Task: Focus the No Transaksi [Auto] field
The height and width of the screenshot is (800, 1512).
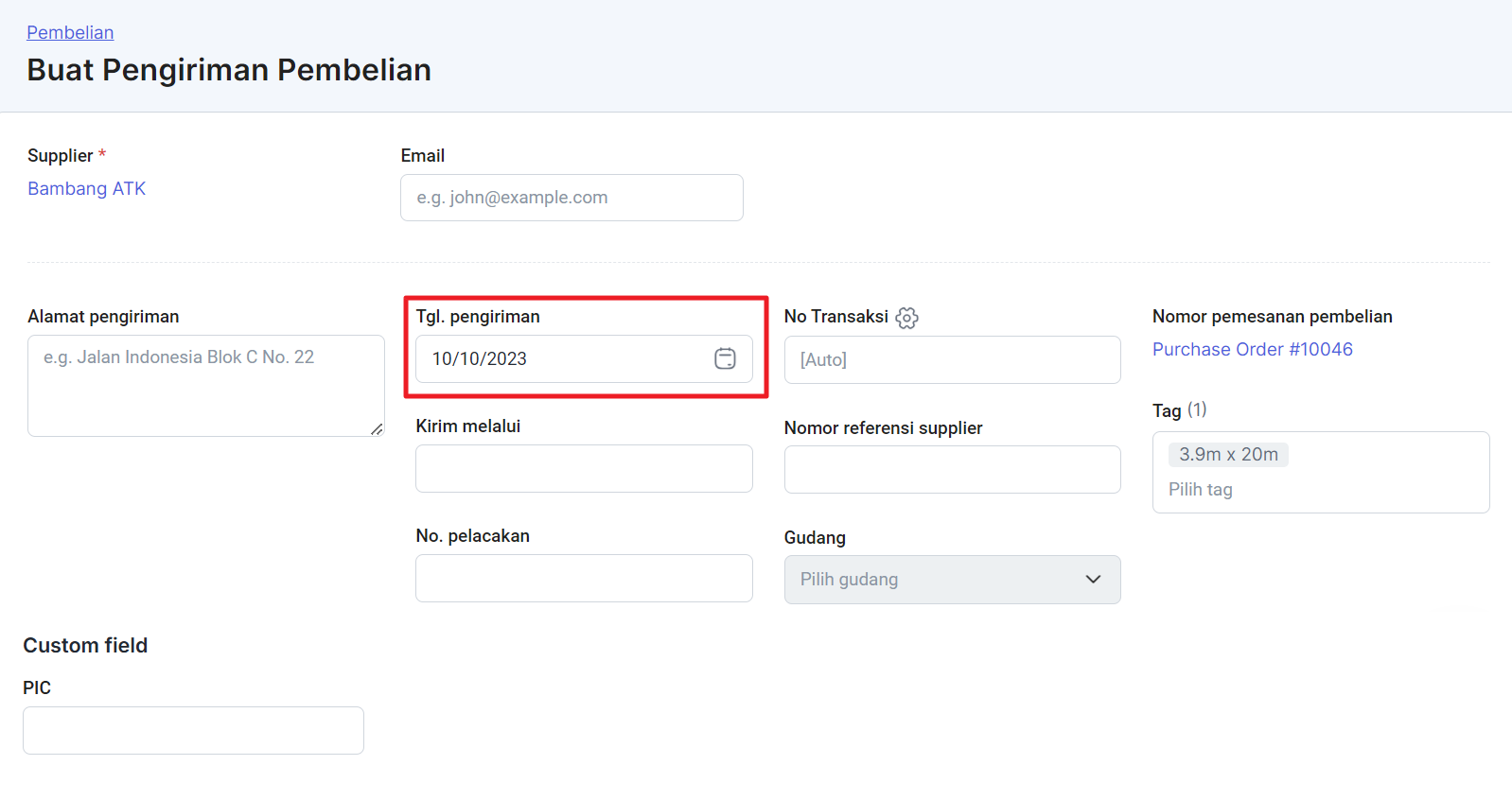Action: tap(952, 360)
